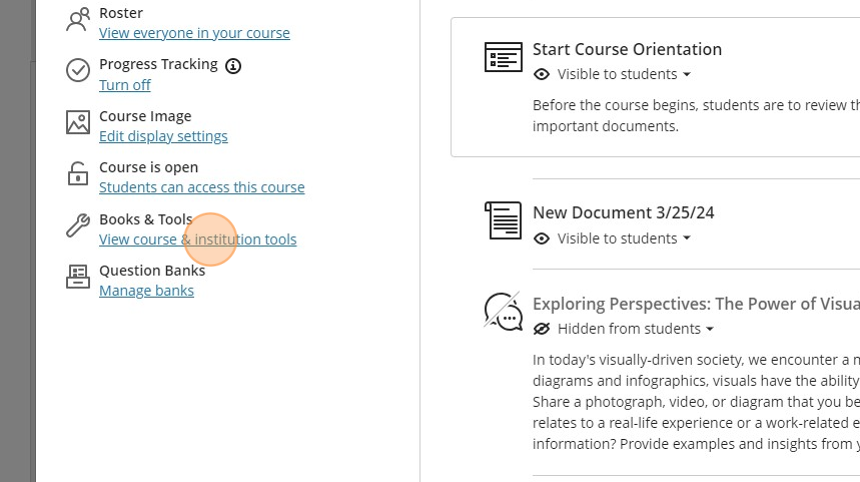The width and height of the screenshot is (860, 482).
Task: Click the Question Banks icon
Action: (77, 277)
